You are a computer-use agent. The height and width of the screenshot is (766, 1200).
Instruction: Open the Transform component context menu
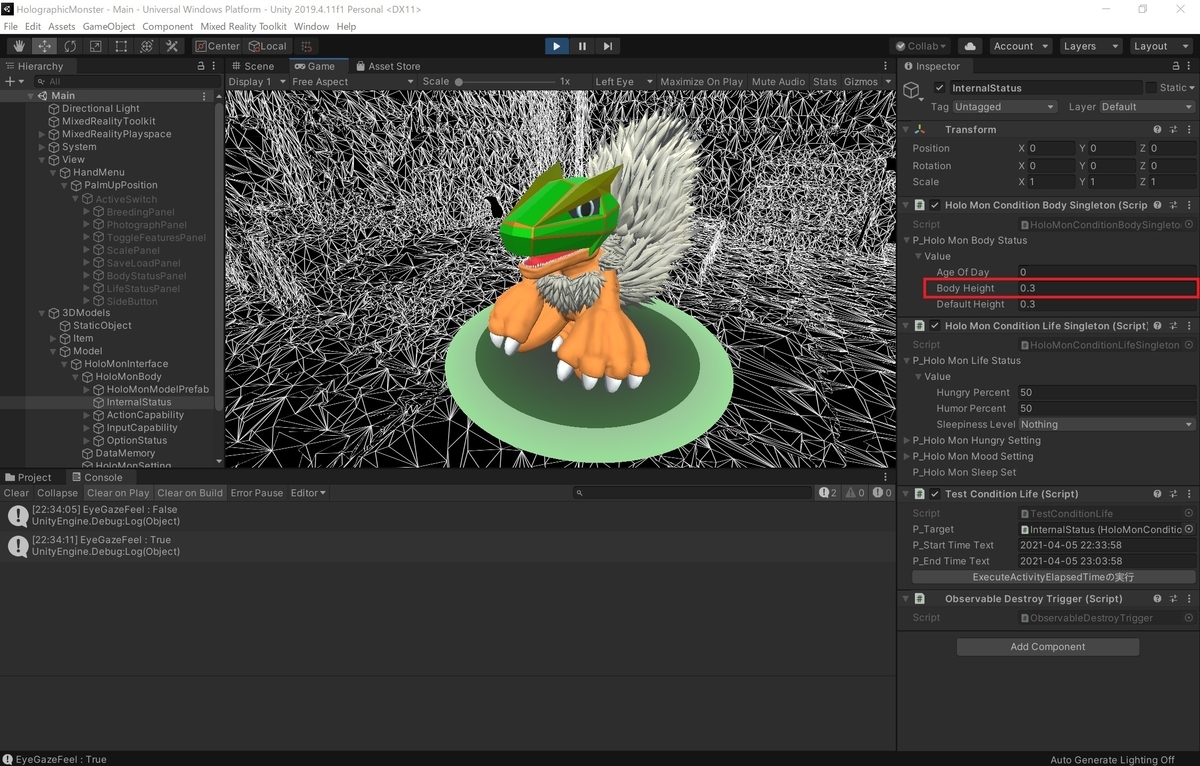pos(1187,130)
